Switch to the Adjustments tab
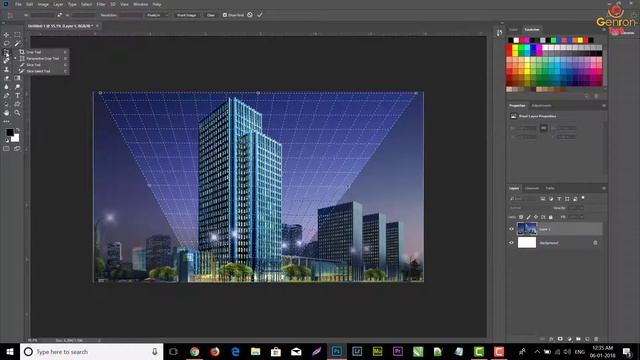The width and height of the screenshot is (640, 360). point(541,106)
